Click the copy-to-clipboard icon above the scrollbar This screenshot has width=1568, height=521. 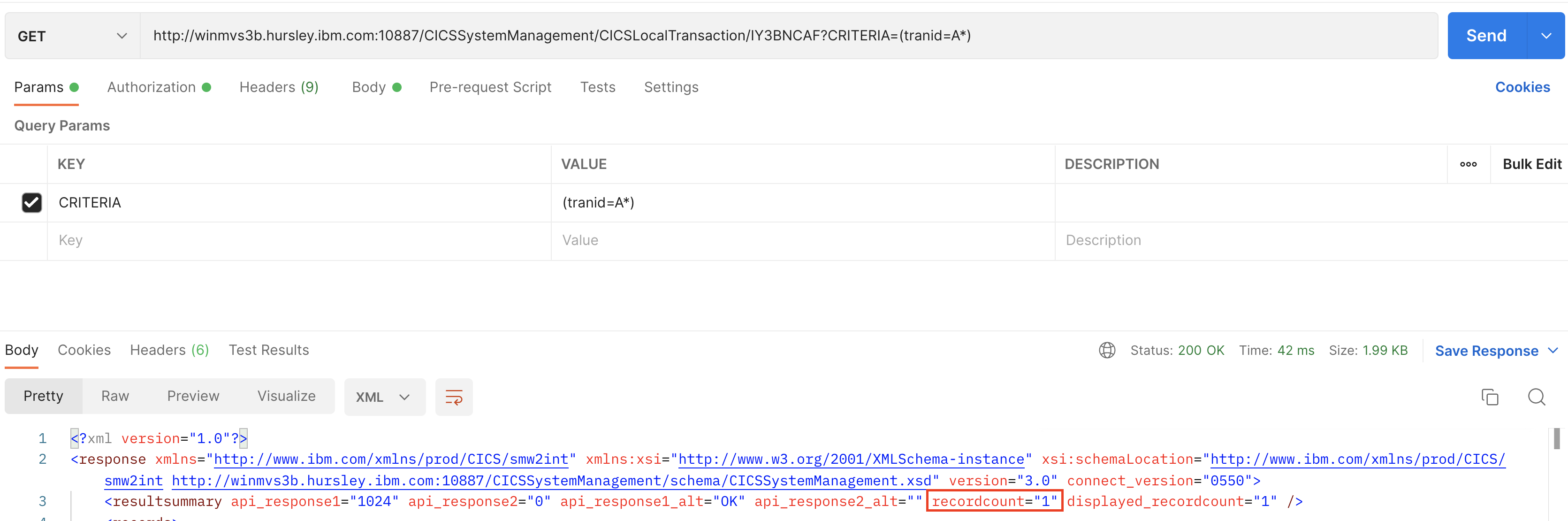coord(1490,397)
